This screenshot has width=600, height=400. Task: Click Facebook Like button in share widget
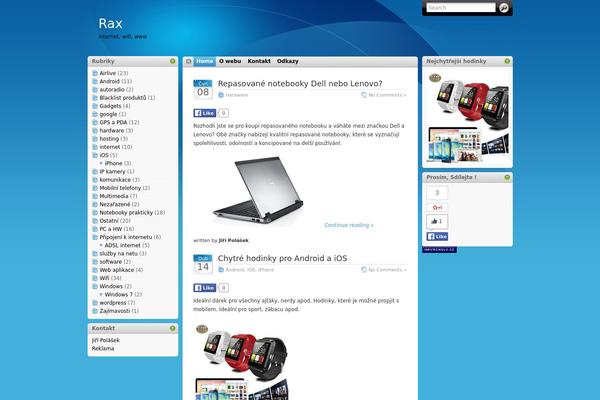point(437,237)
